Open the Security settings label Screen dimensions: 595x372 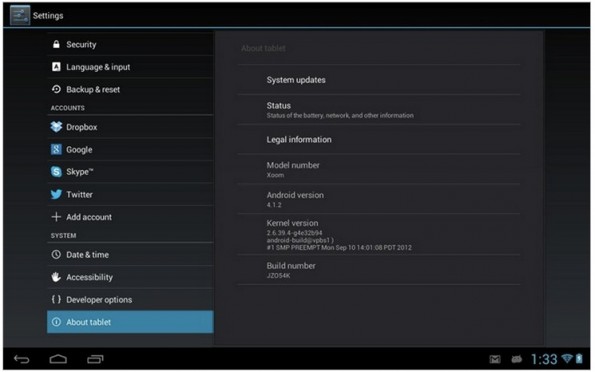click(x=81, y=44)
